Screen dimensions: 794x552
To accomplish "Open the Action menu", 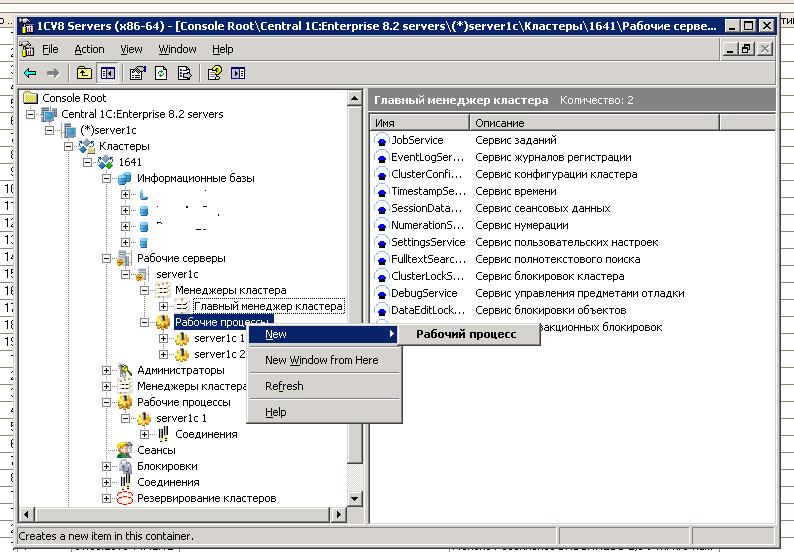I will [x=89, y=49].
